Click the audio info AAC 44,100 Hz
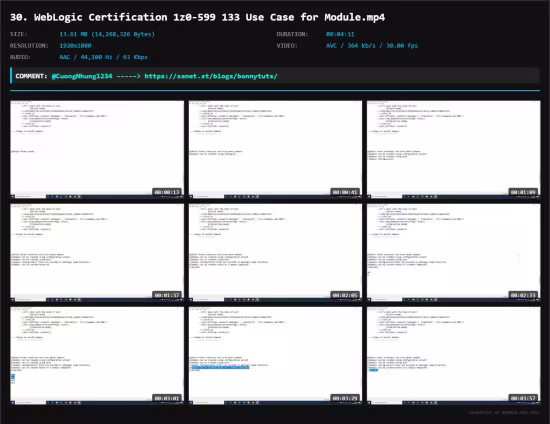Viewport: 550px width, 424px height. [103, 57]
